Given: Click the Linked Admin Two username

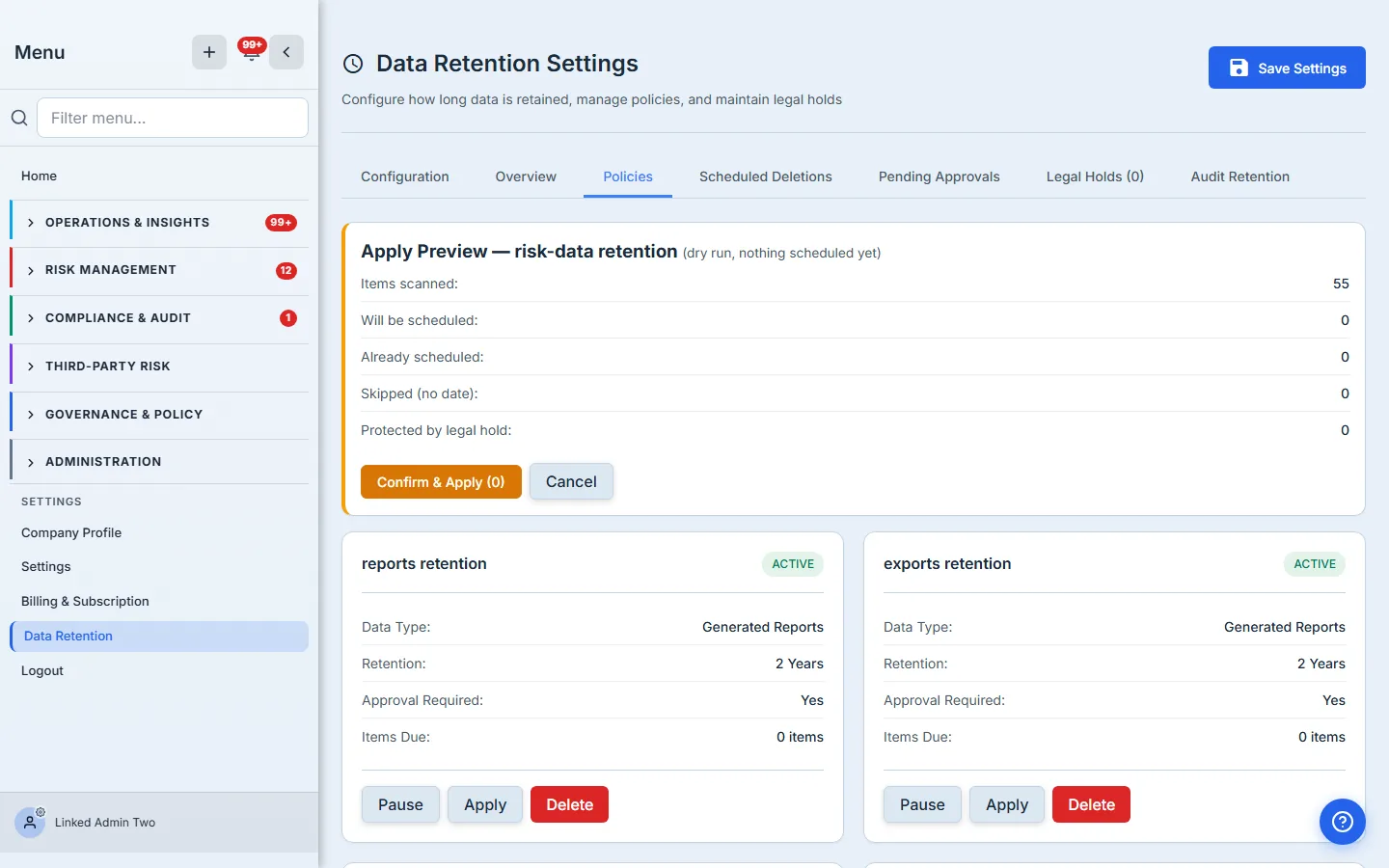Looking at the screenshot, I should pyautogui.click(x=105, y=823).
